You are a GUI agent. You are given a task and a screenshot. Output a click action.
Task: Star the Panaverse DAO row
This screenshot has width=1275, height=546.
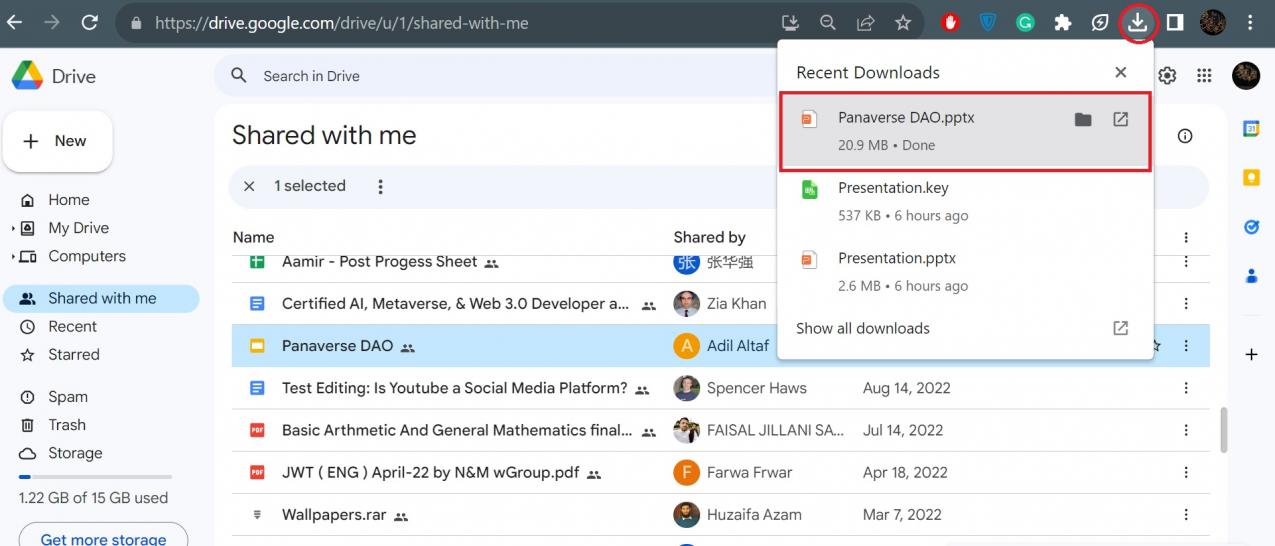coord(1156,346)
